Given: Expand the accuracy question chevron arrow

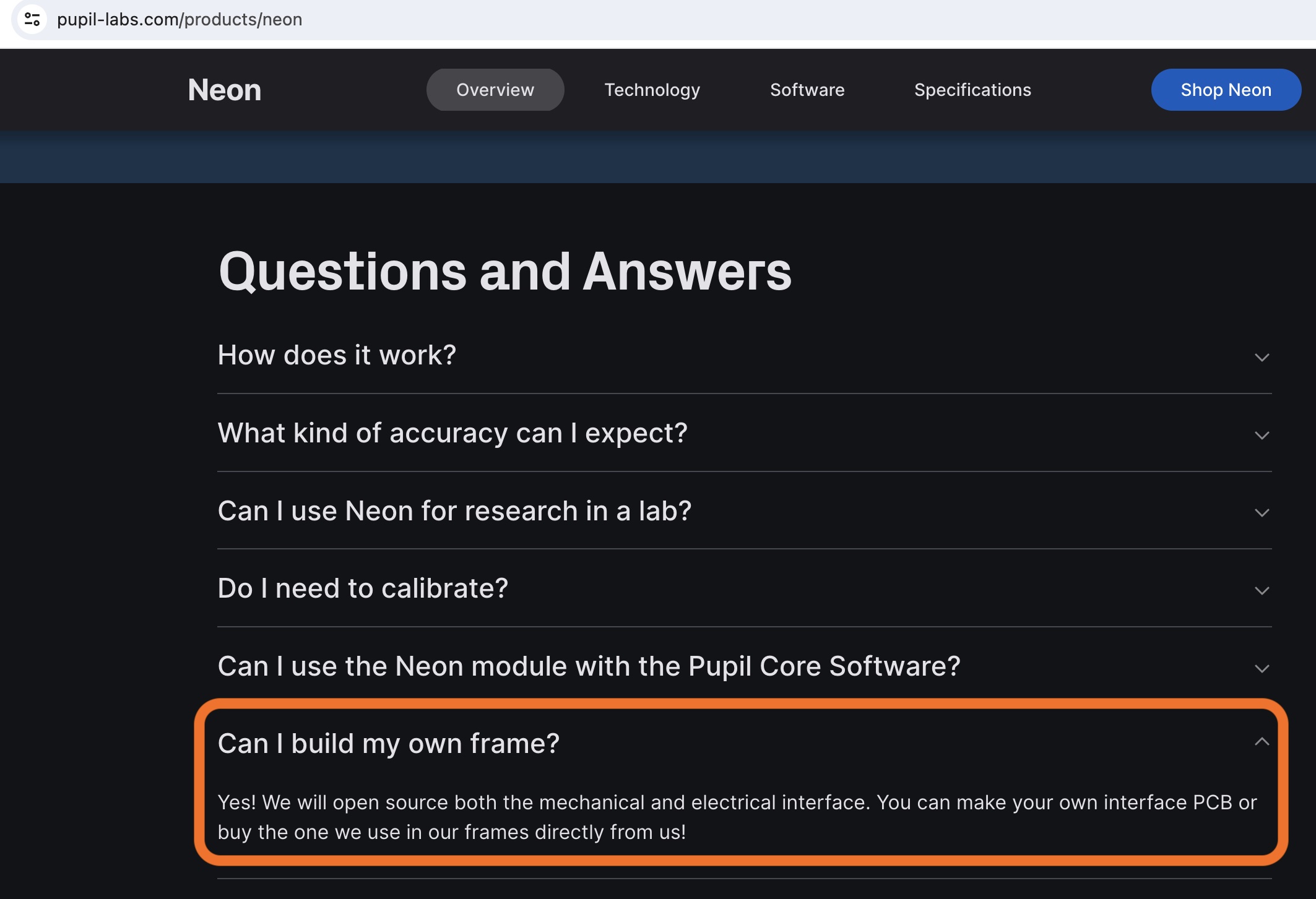Looking at the screenshot, I should (x=1262, y=436).
